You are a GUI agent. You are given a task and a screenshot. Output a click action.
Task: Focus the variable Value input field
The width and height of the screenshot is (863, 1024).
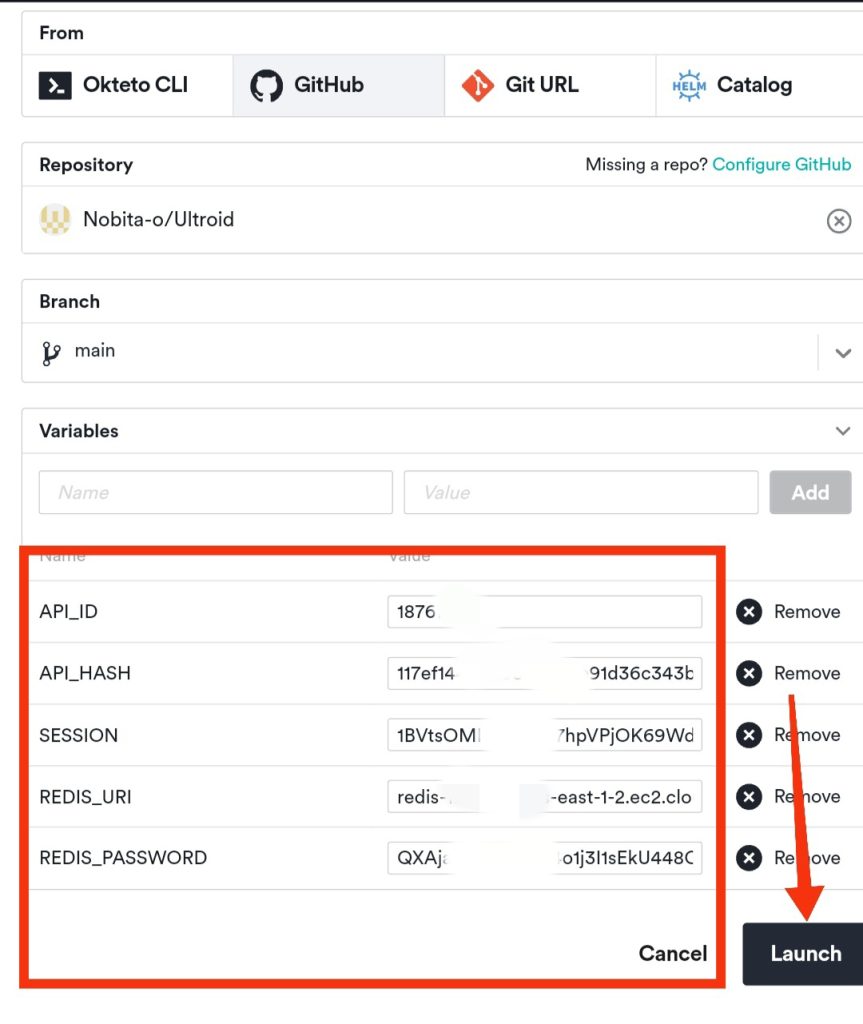(x=580, y=492)
